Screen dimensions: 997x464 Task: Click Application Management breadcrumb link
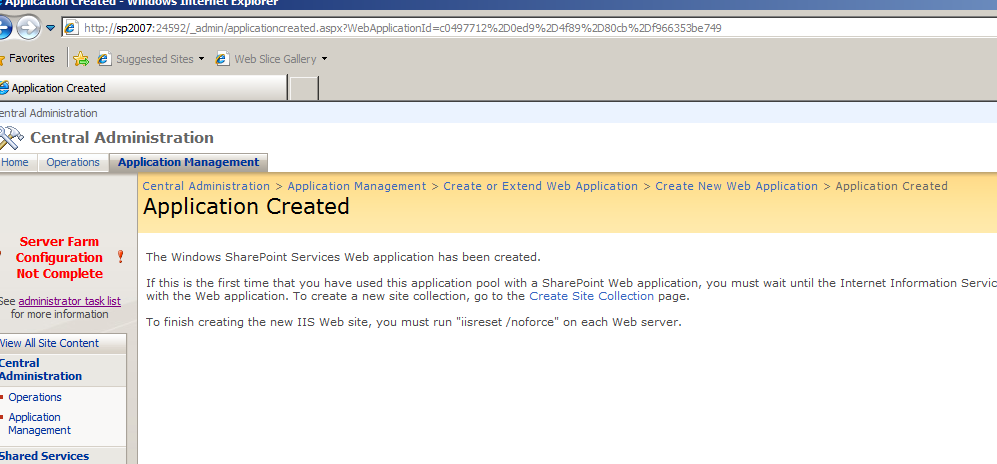(x=357, y=186)
